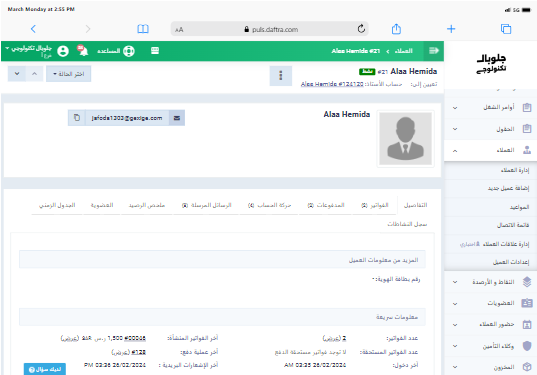This screenshot has width=537, height=375.
Task: Click the green header card icon
Action: 155,51
